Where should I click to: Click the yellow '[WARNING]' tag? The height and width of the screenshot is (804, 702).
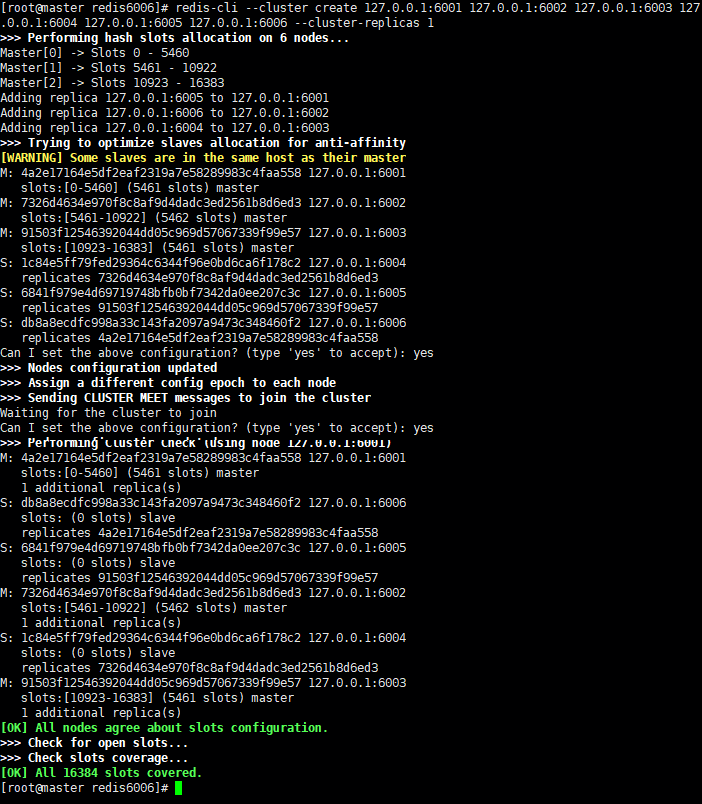point(31,158)
